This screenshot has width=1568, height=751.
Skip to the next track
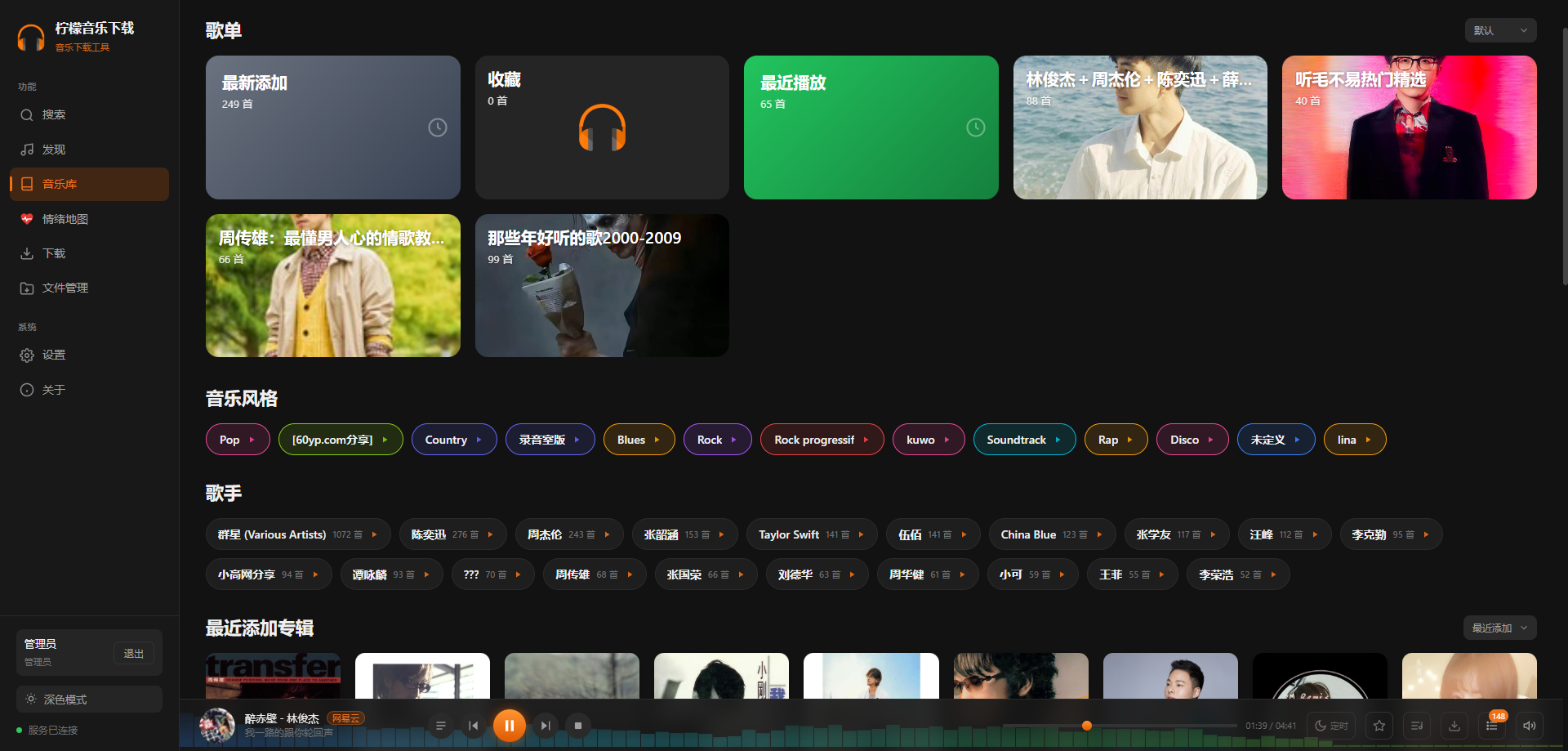tap(546, 726)
